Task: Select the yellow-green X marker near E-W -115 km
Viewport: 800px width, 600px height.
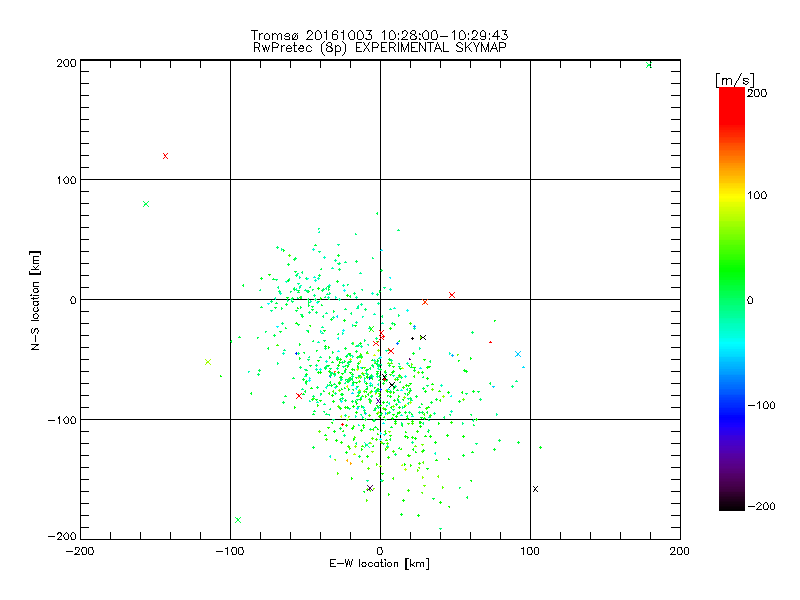Action: click(208, 362)
